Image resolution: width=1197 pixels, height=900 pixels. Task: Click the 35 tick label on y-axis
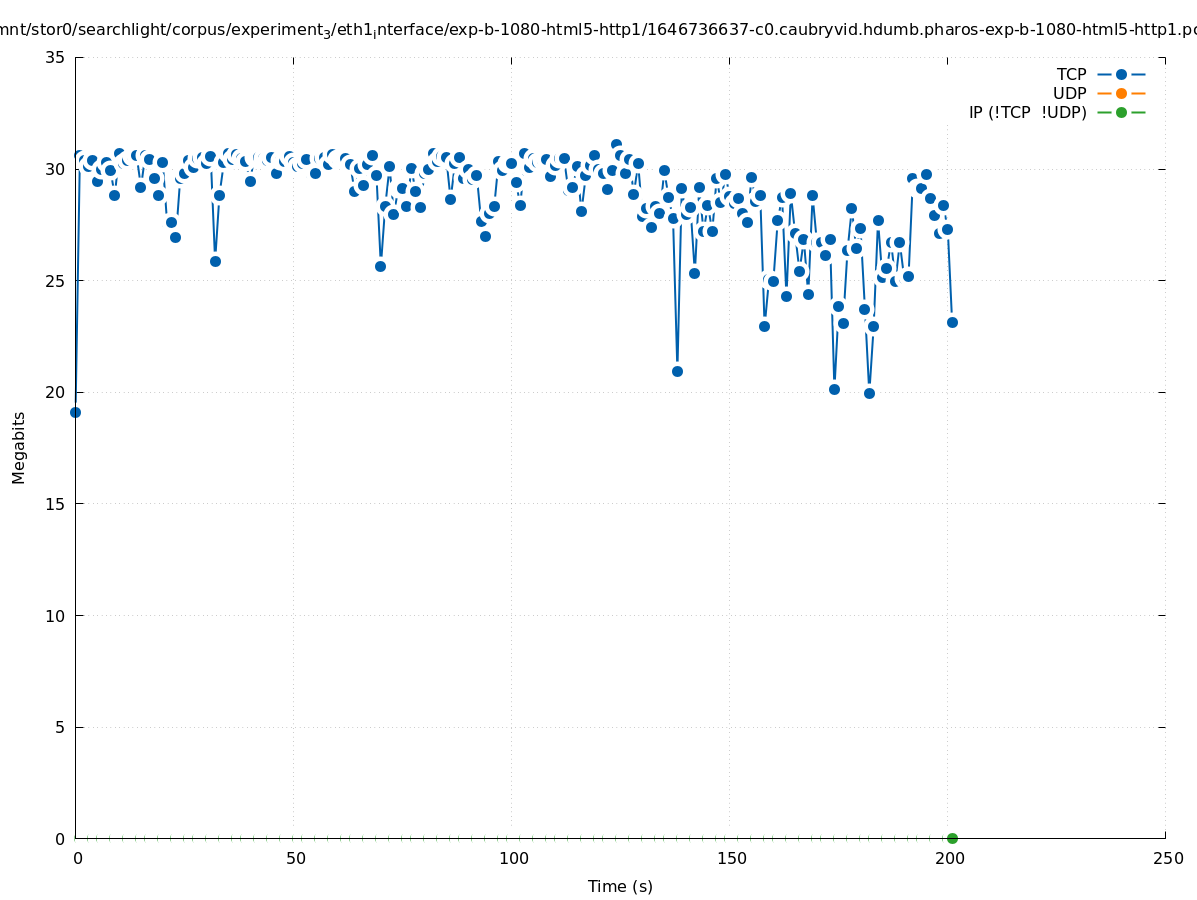(55, 57)
